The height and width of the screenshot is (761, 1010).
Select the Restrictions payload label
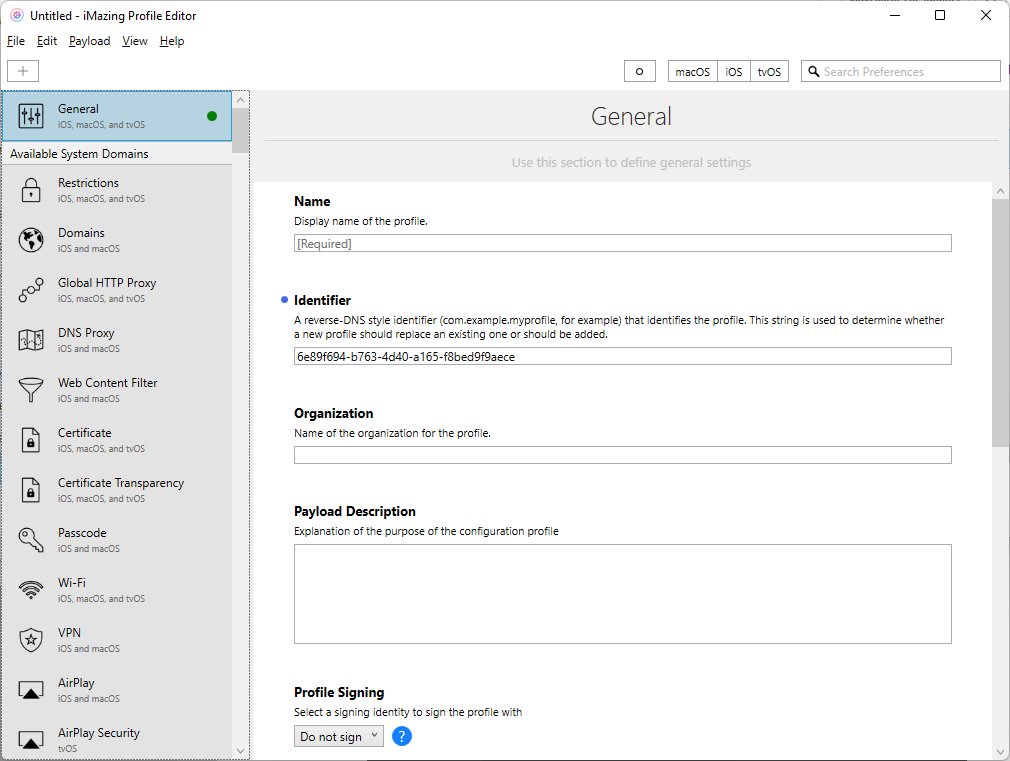point(88,183)
